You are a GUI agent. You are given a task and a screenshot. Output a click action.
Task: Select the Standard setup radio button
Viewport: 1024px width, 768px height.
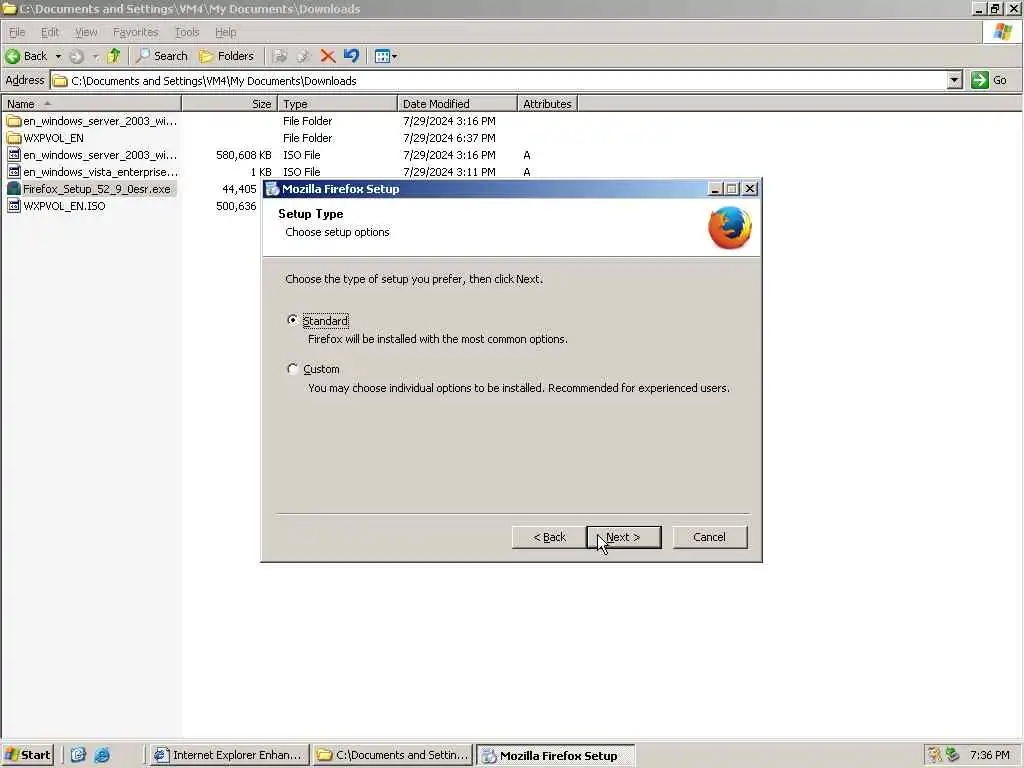[x=293, y=320]
